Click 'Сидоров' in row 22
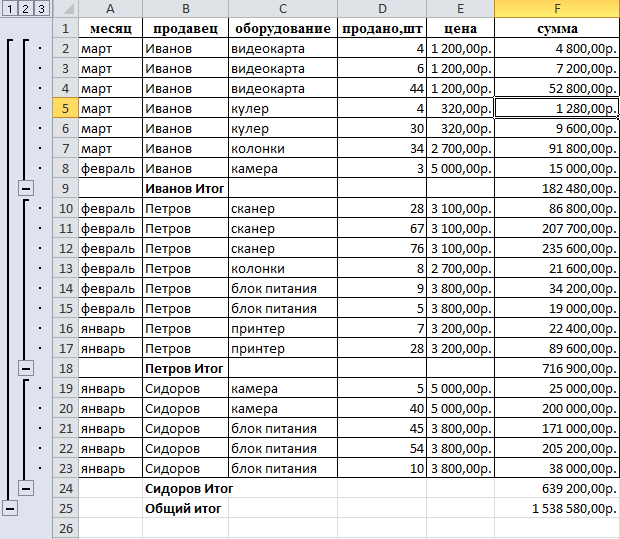This screenshot has height=539, width=620. pyautogui.click(x=185, y=448)
